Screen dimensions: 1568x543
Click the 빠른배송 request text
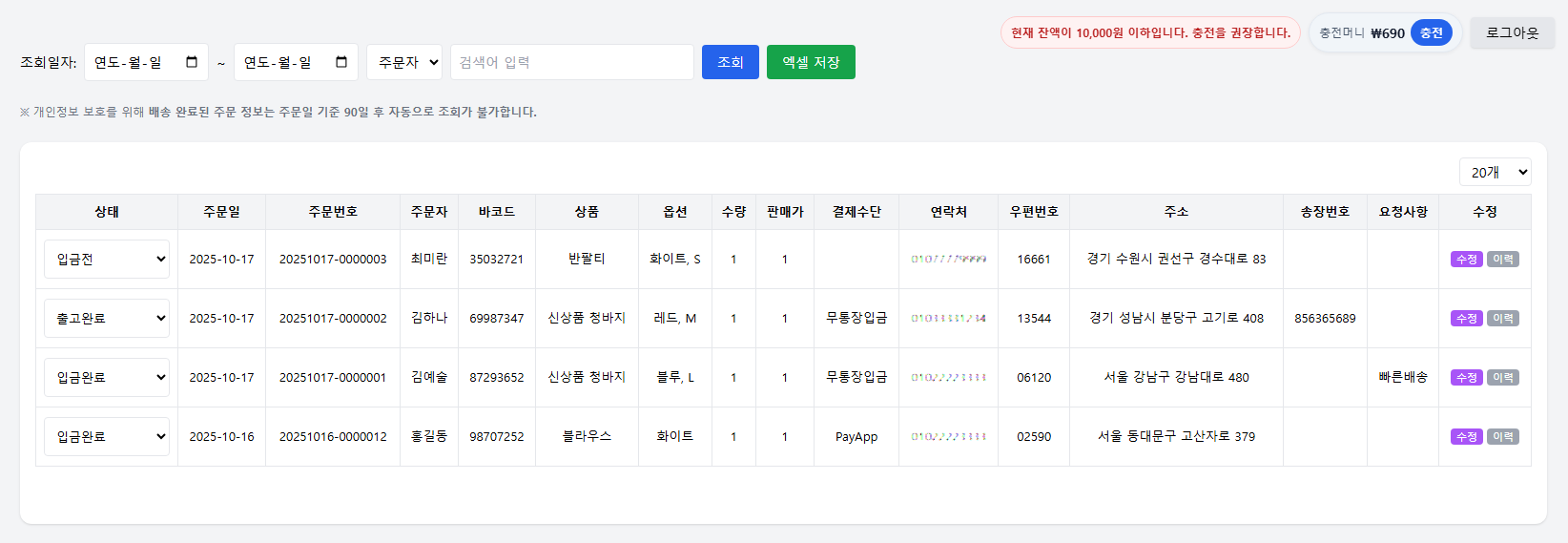pyautogui.click(x=1403, y=377)
